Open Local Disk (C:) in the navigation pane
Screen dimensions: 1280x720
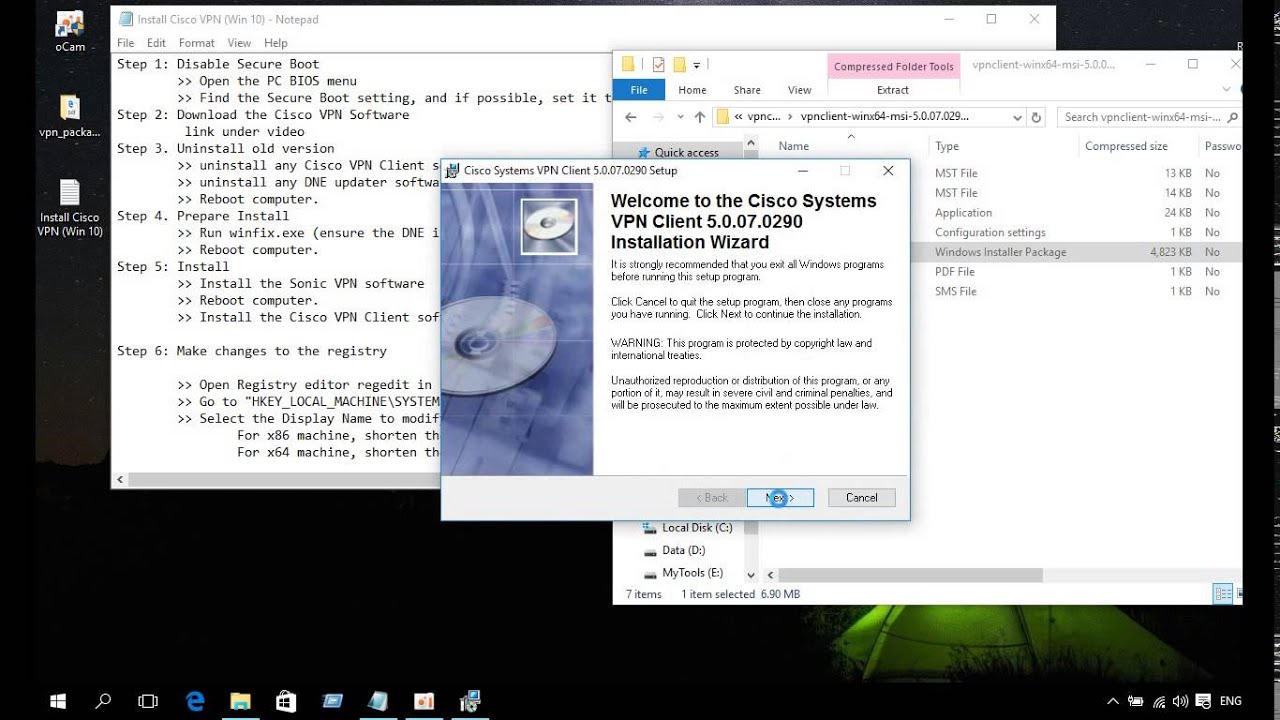[x=688, y=527]
